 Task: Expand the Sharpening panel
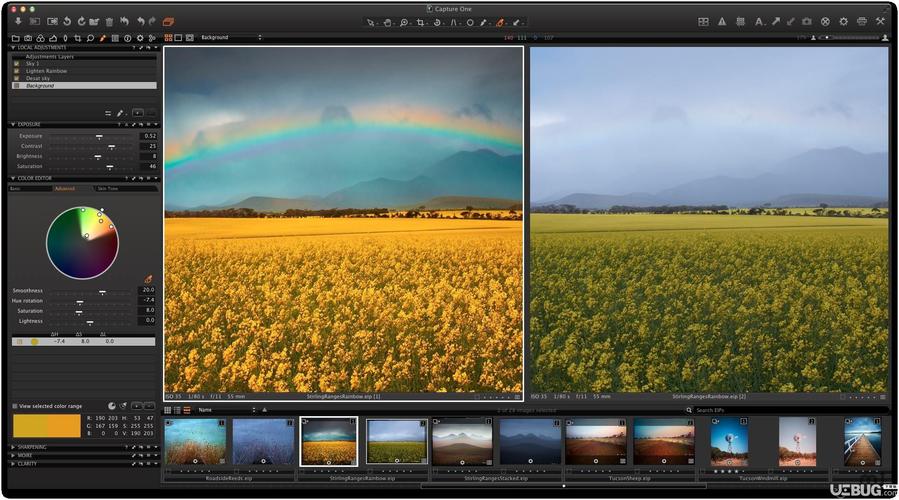pyautogui.click(x=13, y=447)
